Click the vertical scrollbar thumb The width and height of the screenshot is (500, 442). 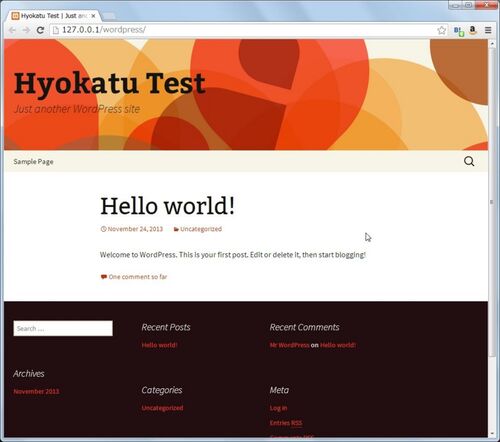pos(492,202)
